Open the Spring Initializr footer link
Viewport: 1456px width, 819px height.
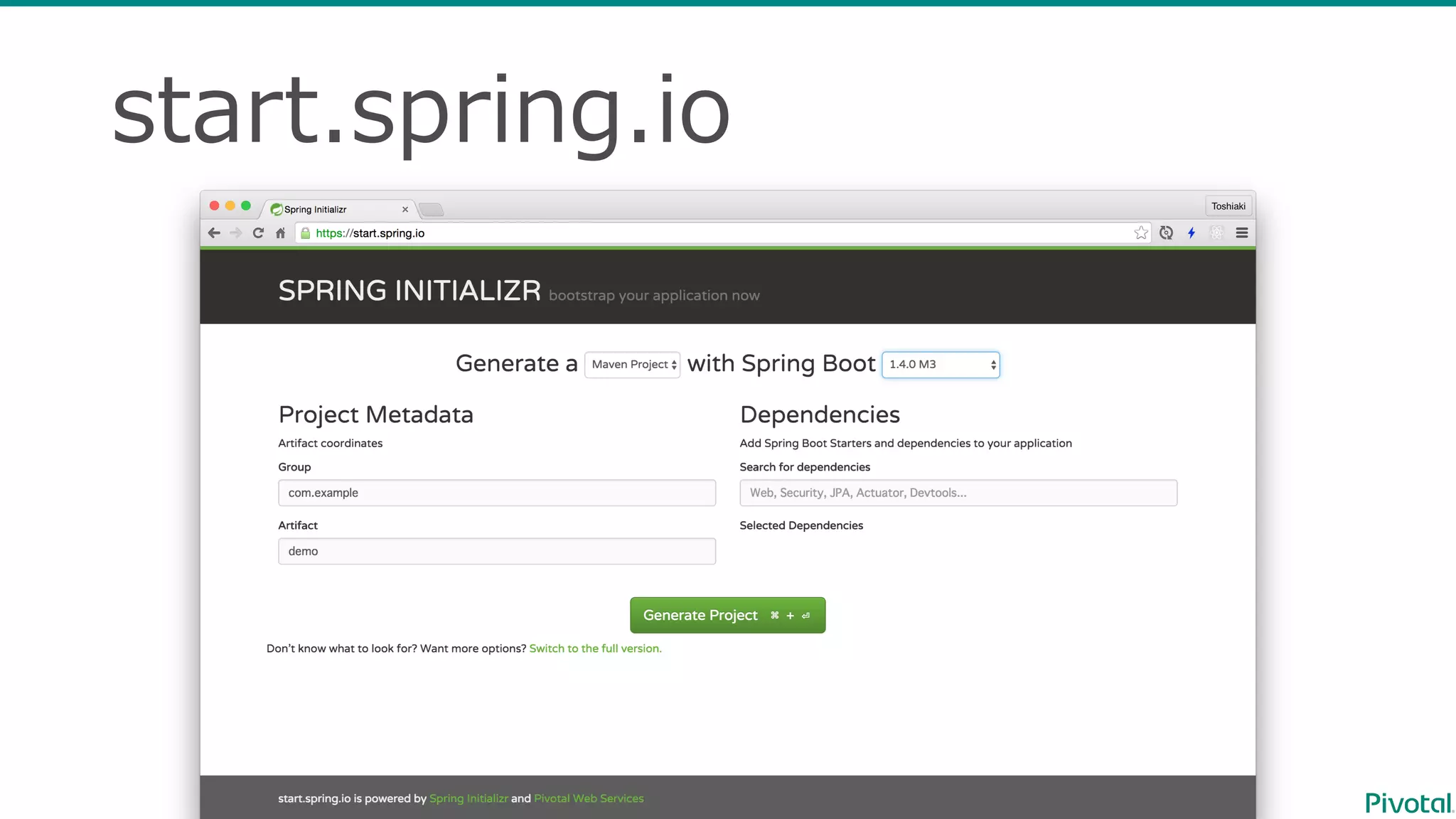[x=469, y=798]
